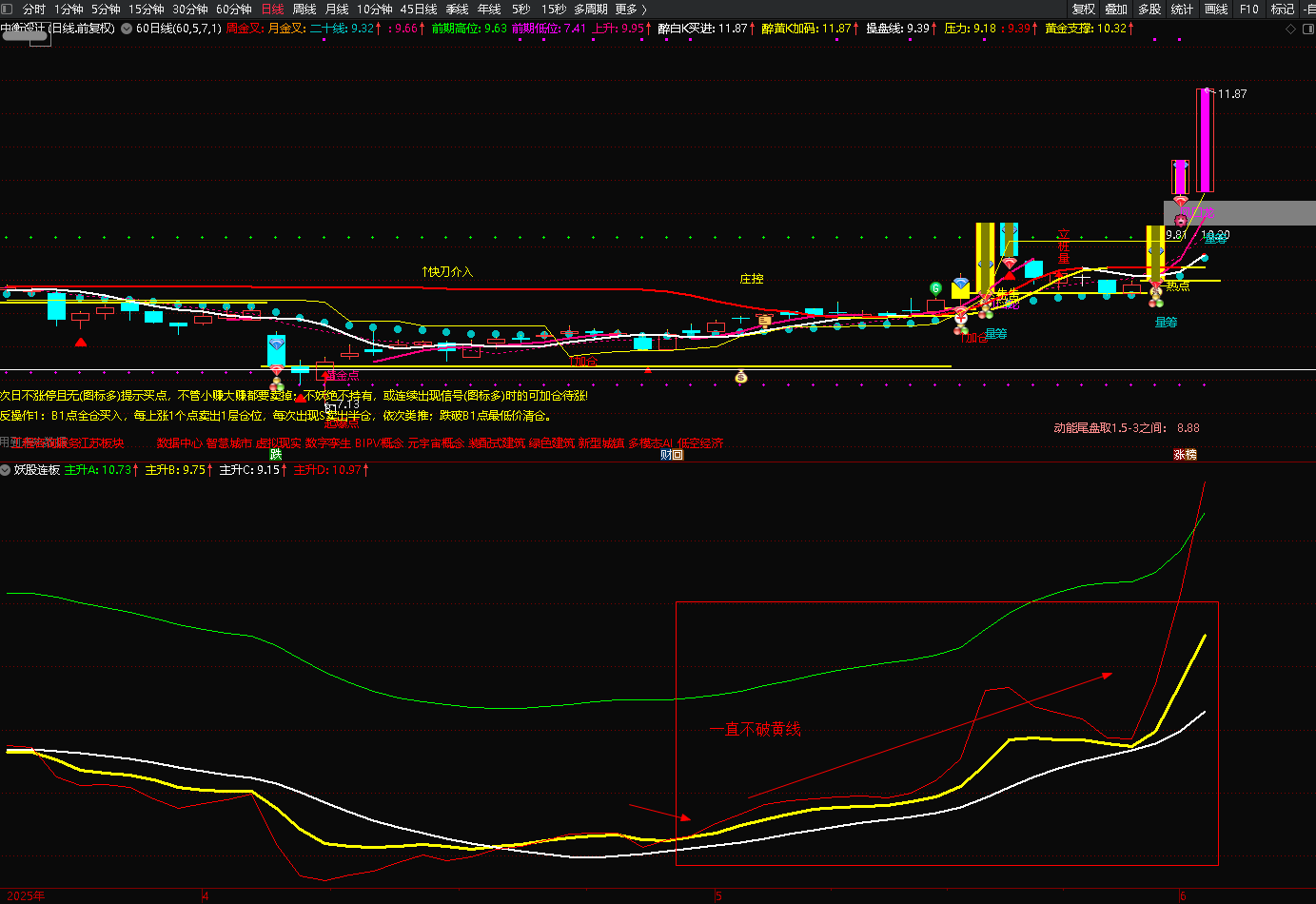
Task: Click the 数据中心 concept label
Action: point(180,443)
